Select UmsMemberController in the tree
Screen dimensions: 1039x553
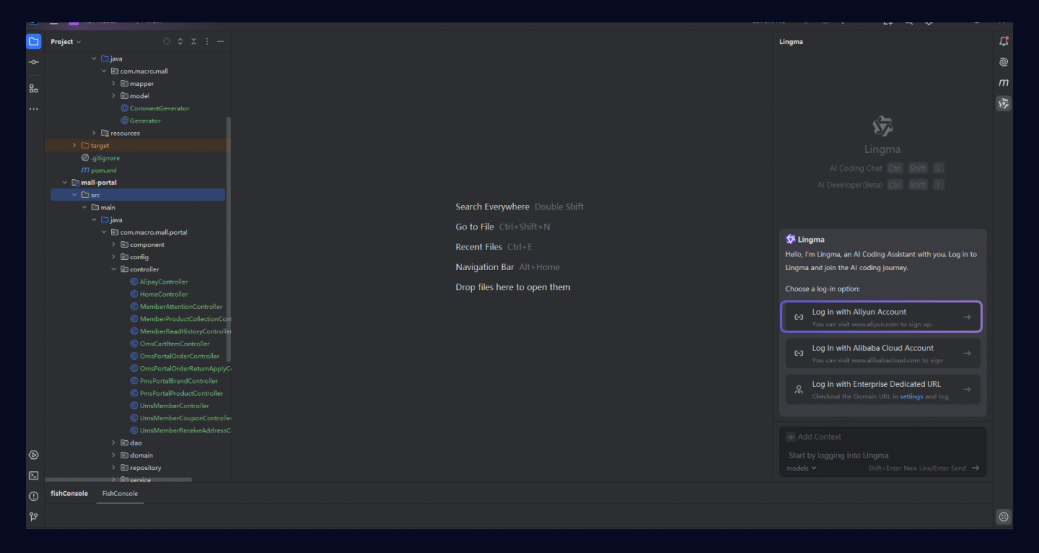(174, 406)
